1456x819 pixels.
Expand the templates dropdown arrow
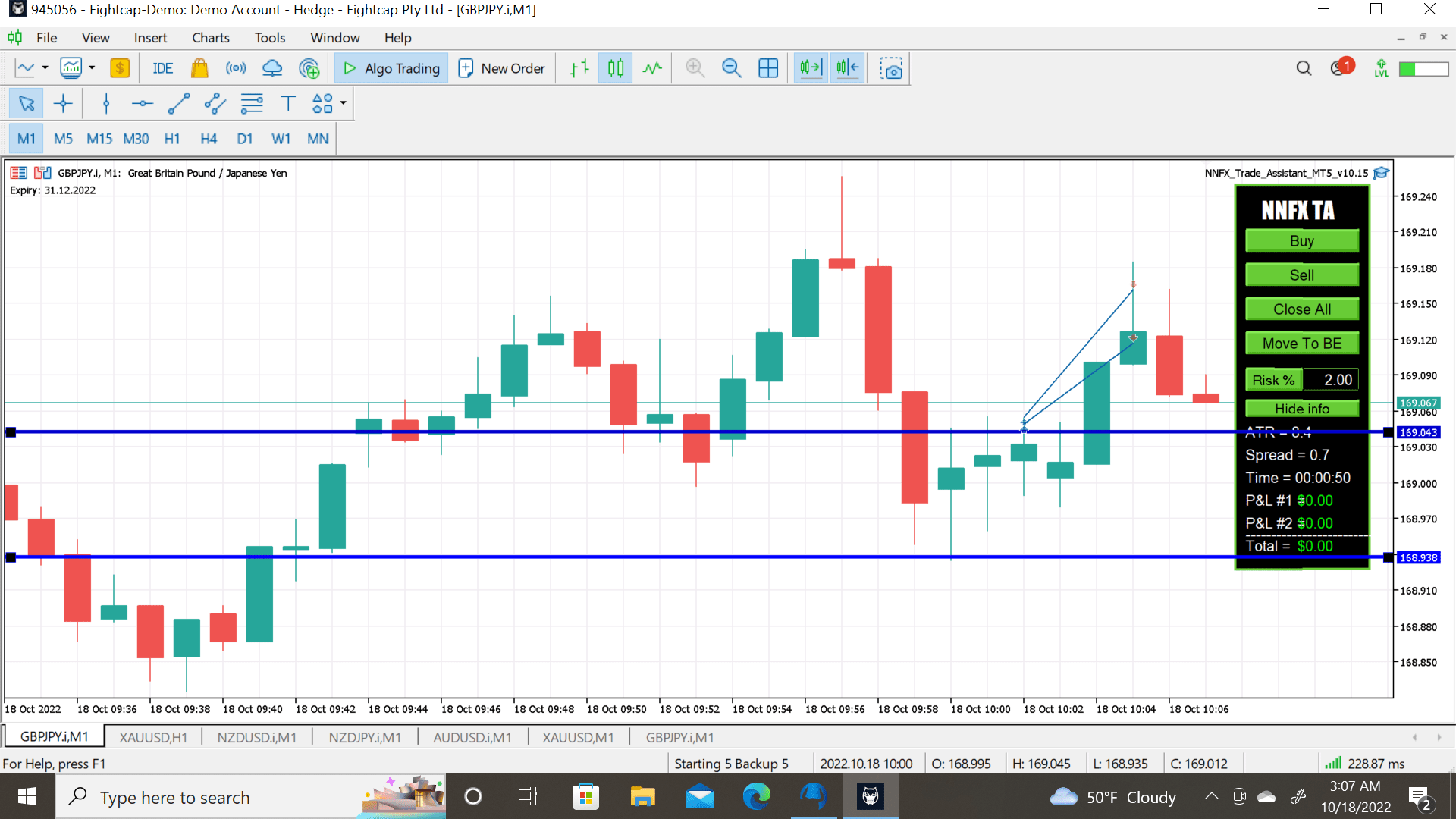point(92,68)
